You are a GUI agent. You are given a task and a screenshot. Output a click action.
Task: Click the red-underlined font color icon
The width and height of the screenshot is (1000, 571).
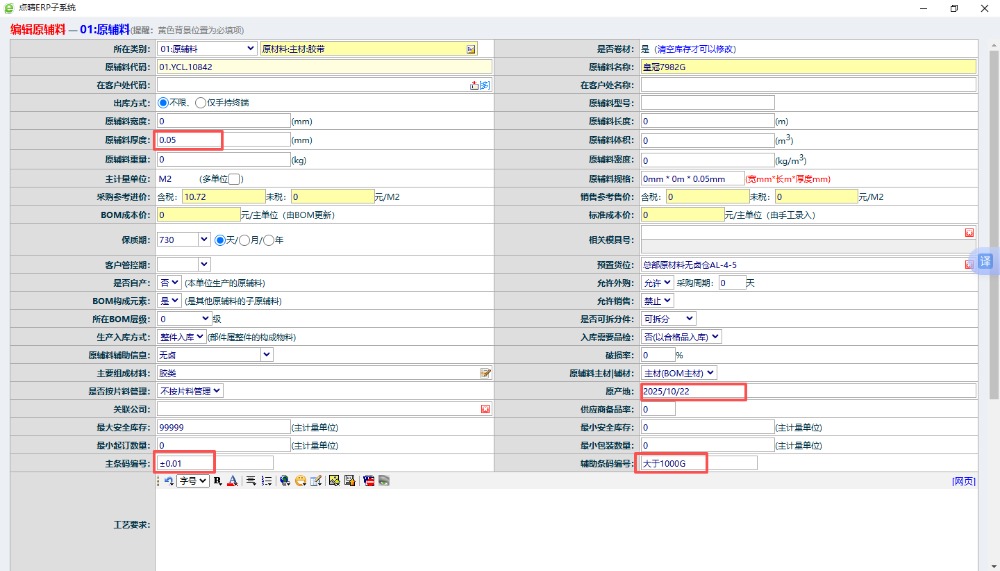pos(231,481)
